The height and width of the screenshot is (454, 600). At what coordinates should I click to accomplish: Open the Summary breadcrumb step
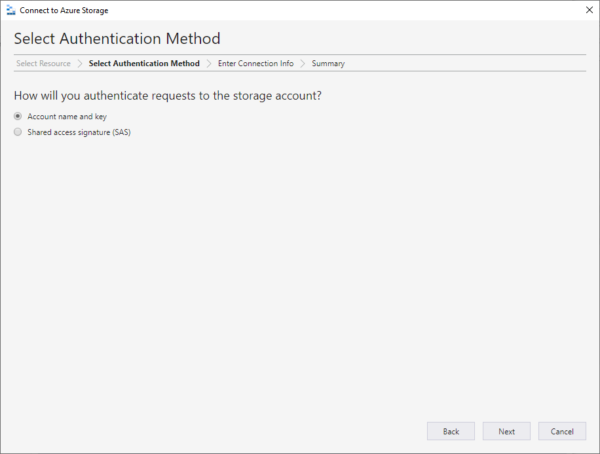click(328, 64)
